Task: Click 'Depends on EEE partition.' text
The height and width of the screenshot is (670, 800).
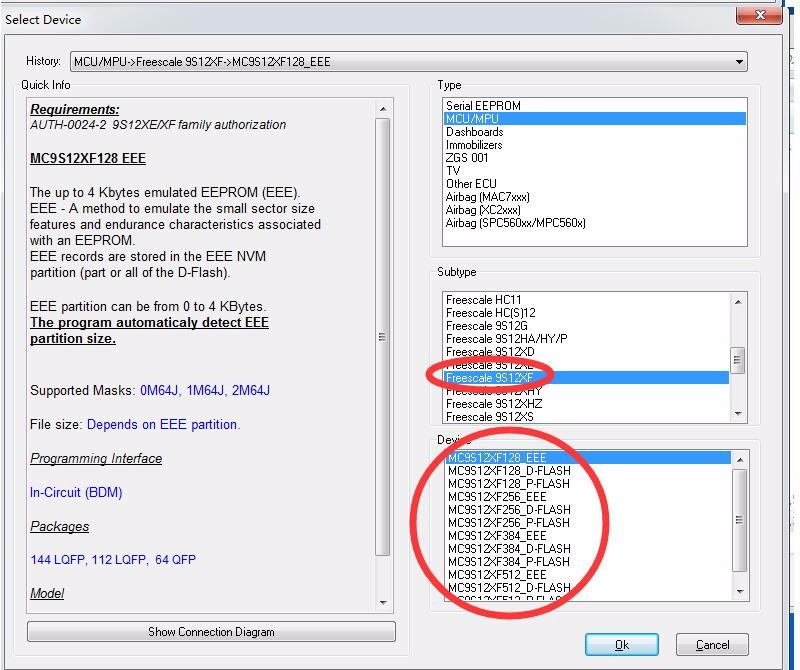Action: [x=163, y=425]
